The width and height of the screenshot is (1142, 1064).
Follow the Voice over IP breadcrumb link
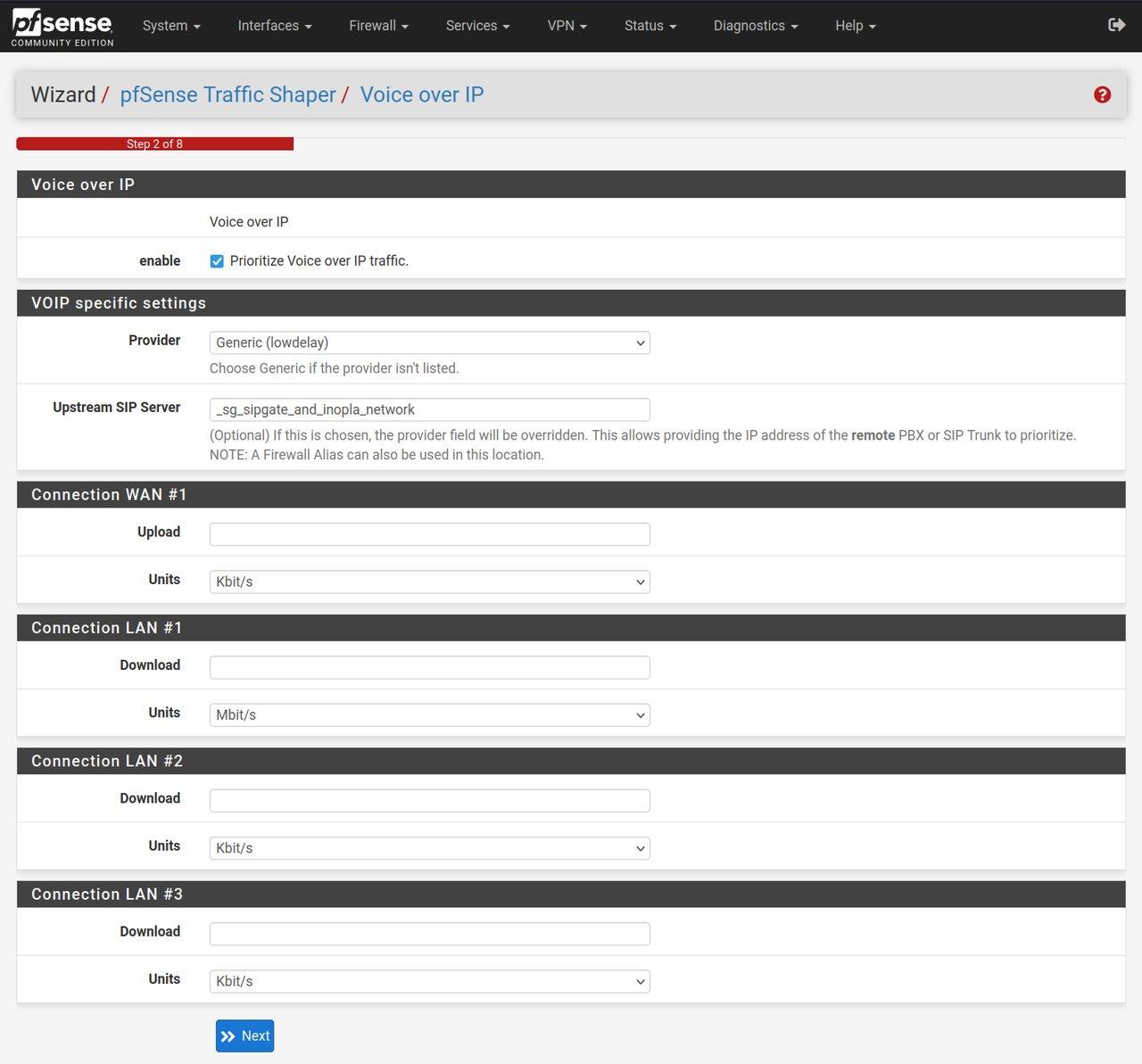point(422,95)
